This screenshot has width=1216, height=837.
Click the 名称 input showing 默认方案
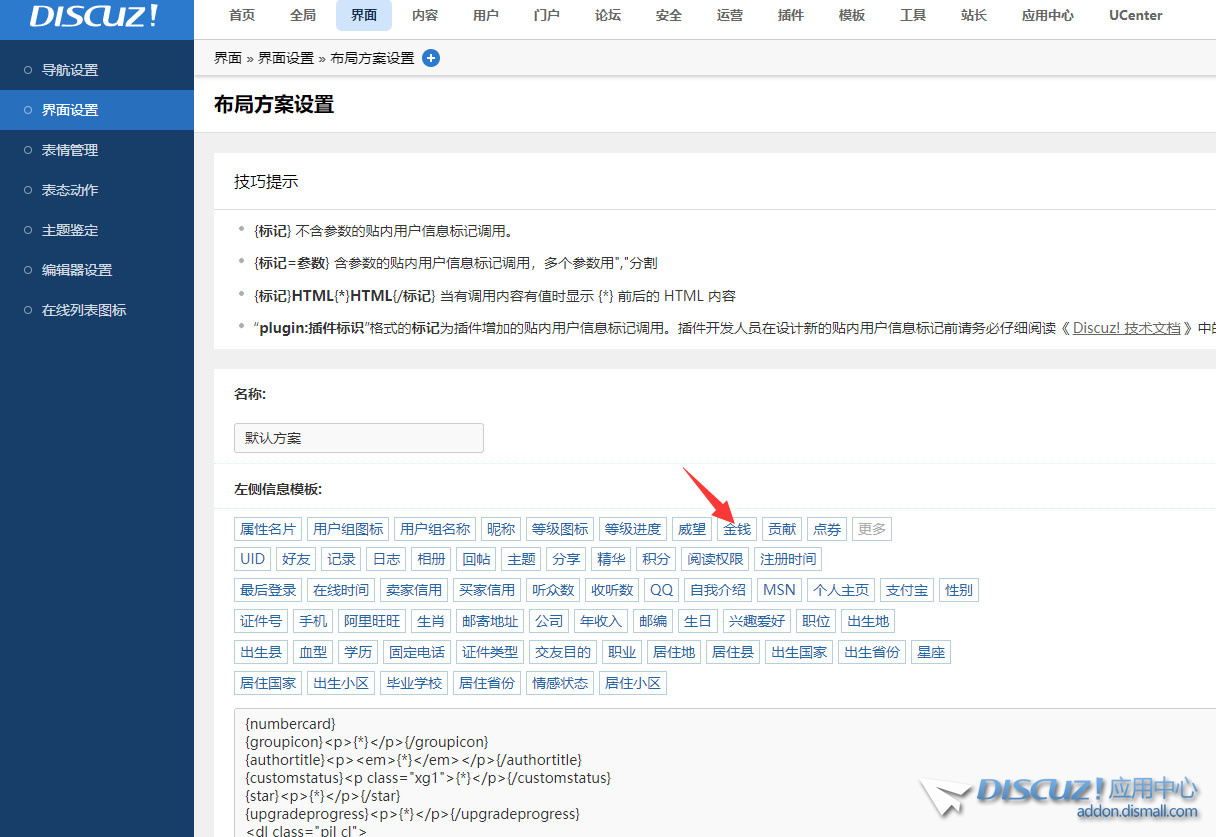click(x=358, y=438)
